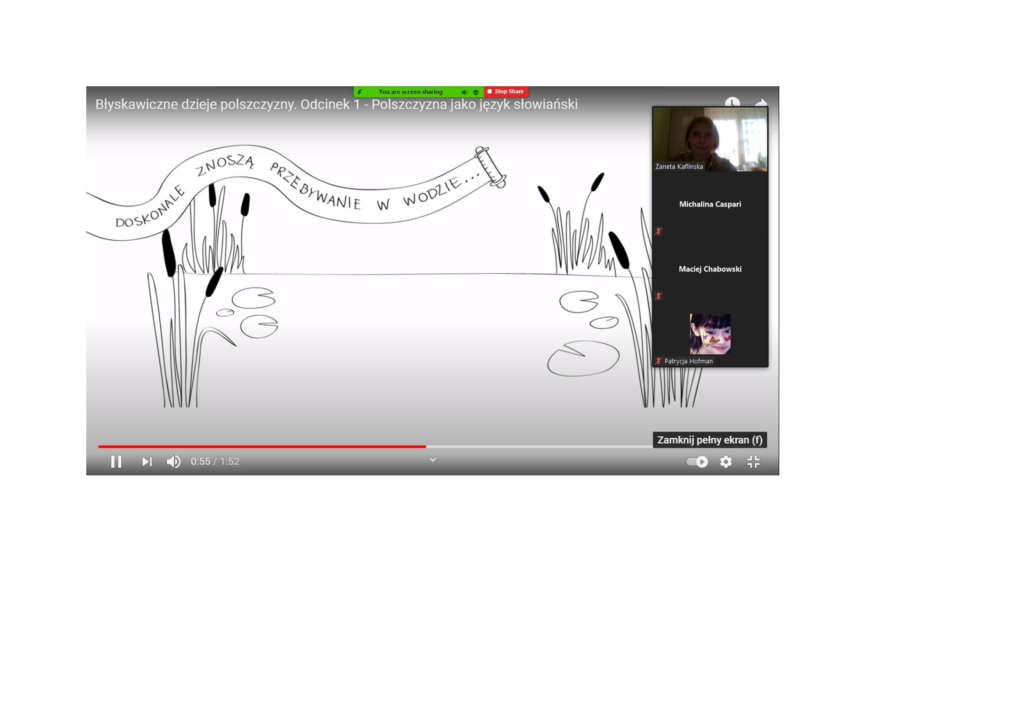The width and height of the screenshot is (1024, 724).
Task: Open the Watch later clock icon
Action: (732, 103)
